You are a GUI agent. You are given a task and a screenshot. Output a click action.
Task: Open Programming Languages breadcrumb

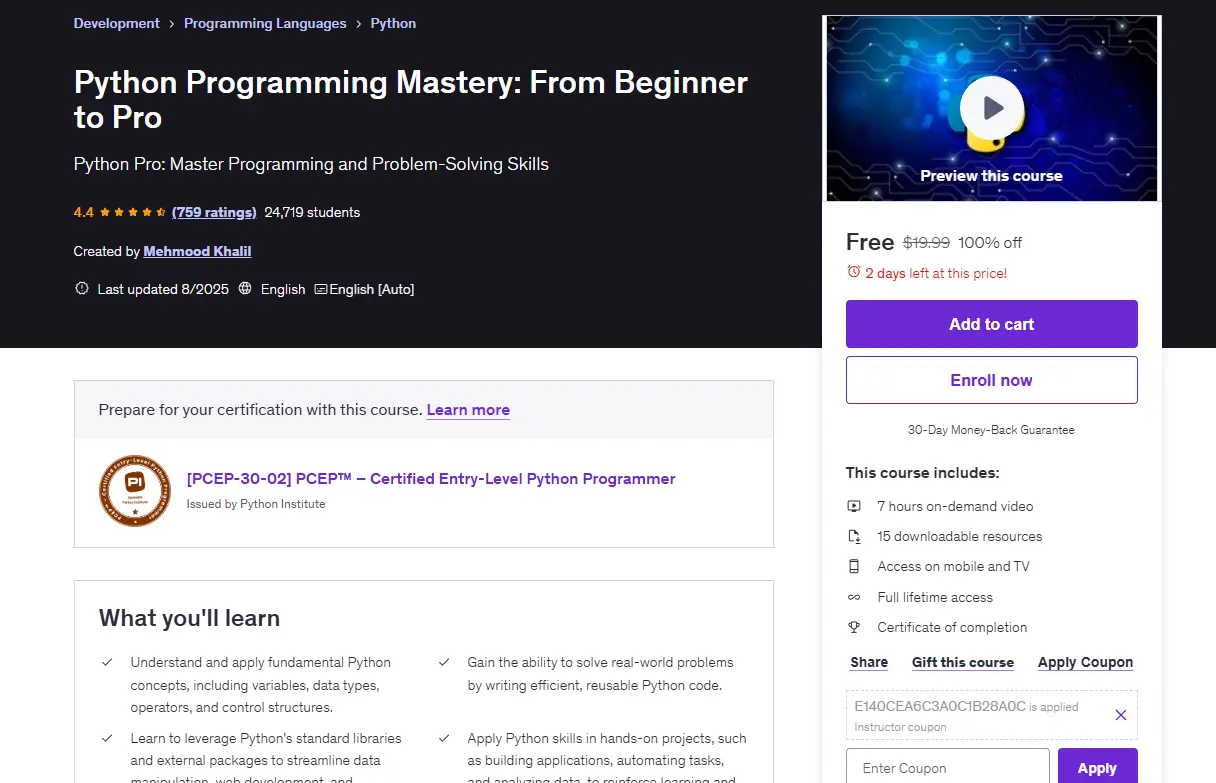pos(265,23)
